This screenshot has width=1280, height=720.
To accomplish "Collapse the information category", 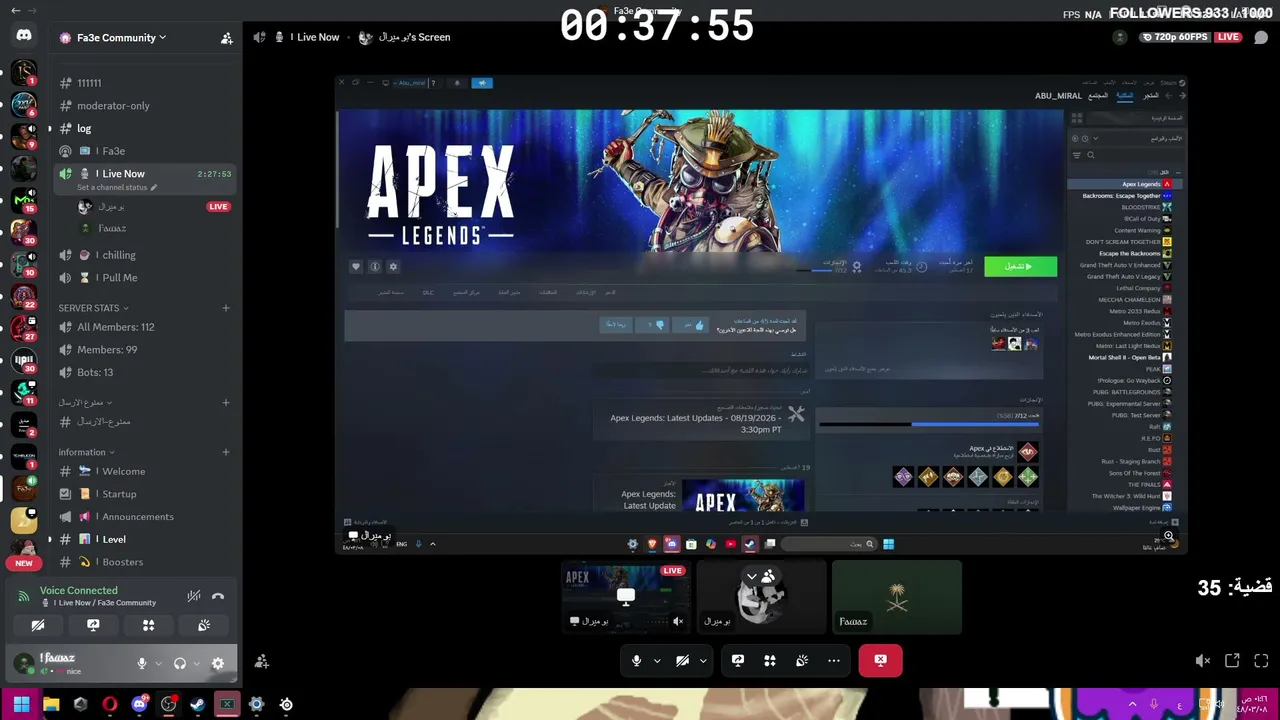I will coord(86,452).
